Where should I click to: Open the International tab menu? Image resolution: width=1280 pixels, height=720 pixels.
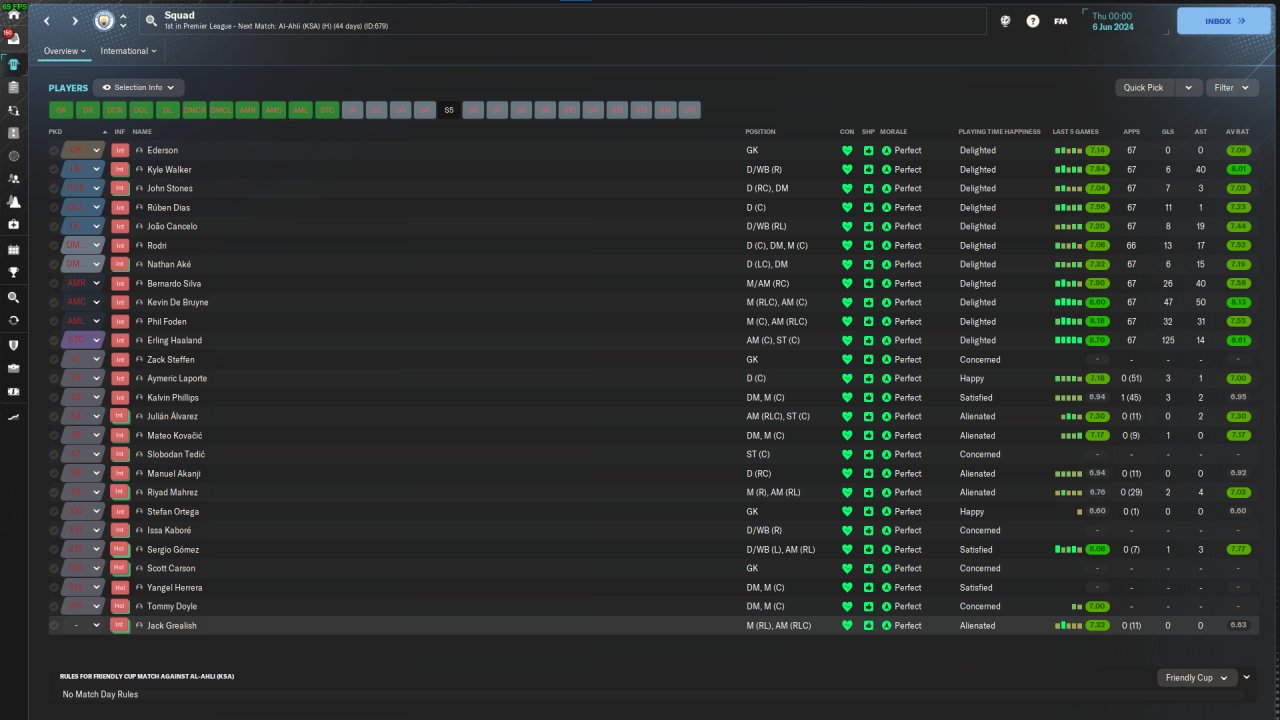tap(129, 51)
